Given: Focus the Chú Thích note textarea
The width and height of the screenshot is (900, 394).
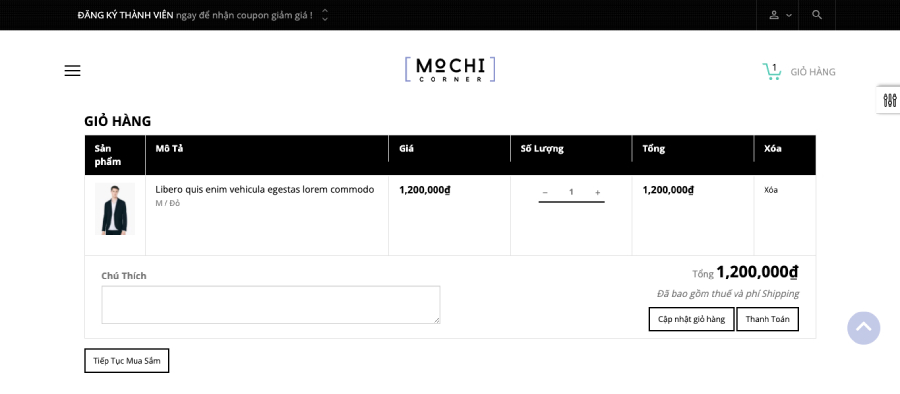Looking at the screenshot, I should (271, 304).
